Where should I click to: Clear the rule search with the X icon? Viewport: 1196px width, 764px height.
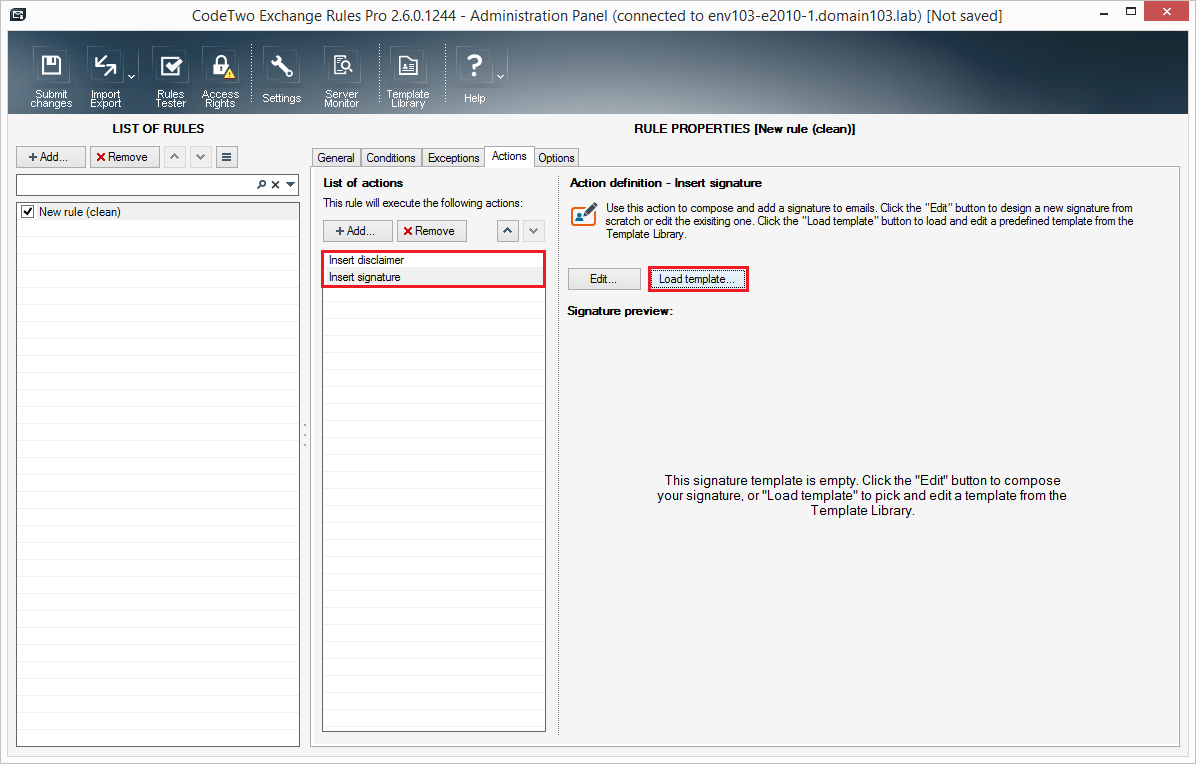275,185
